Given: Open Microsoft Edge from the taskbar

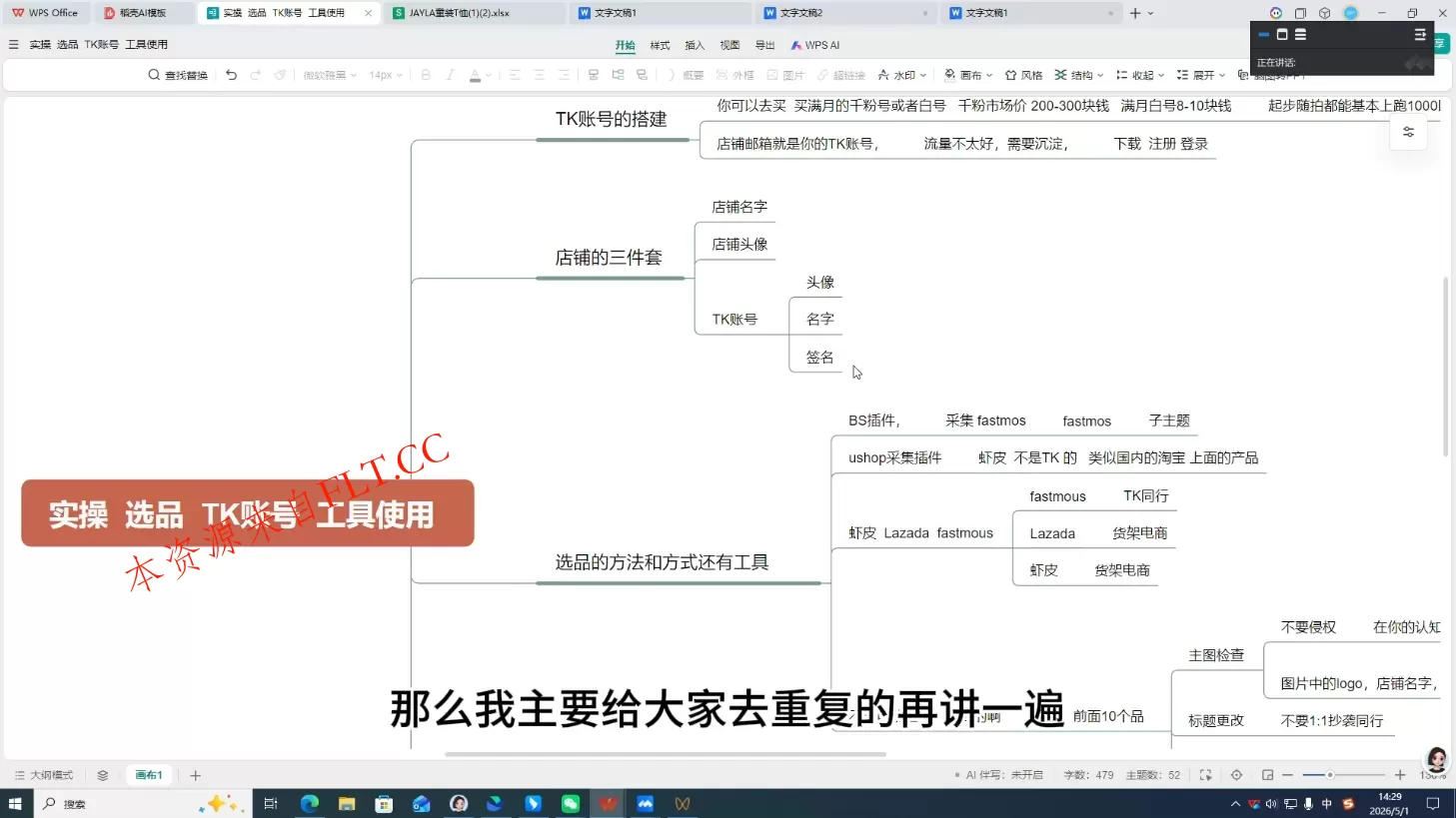Looking at the screenshot, I should click(309, 803).
